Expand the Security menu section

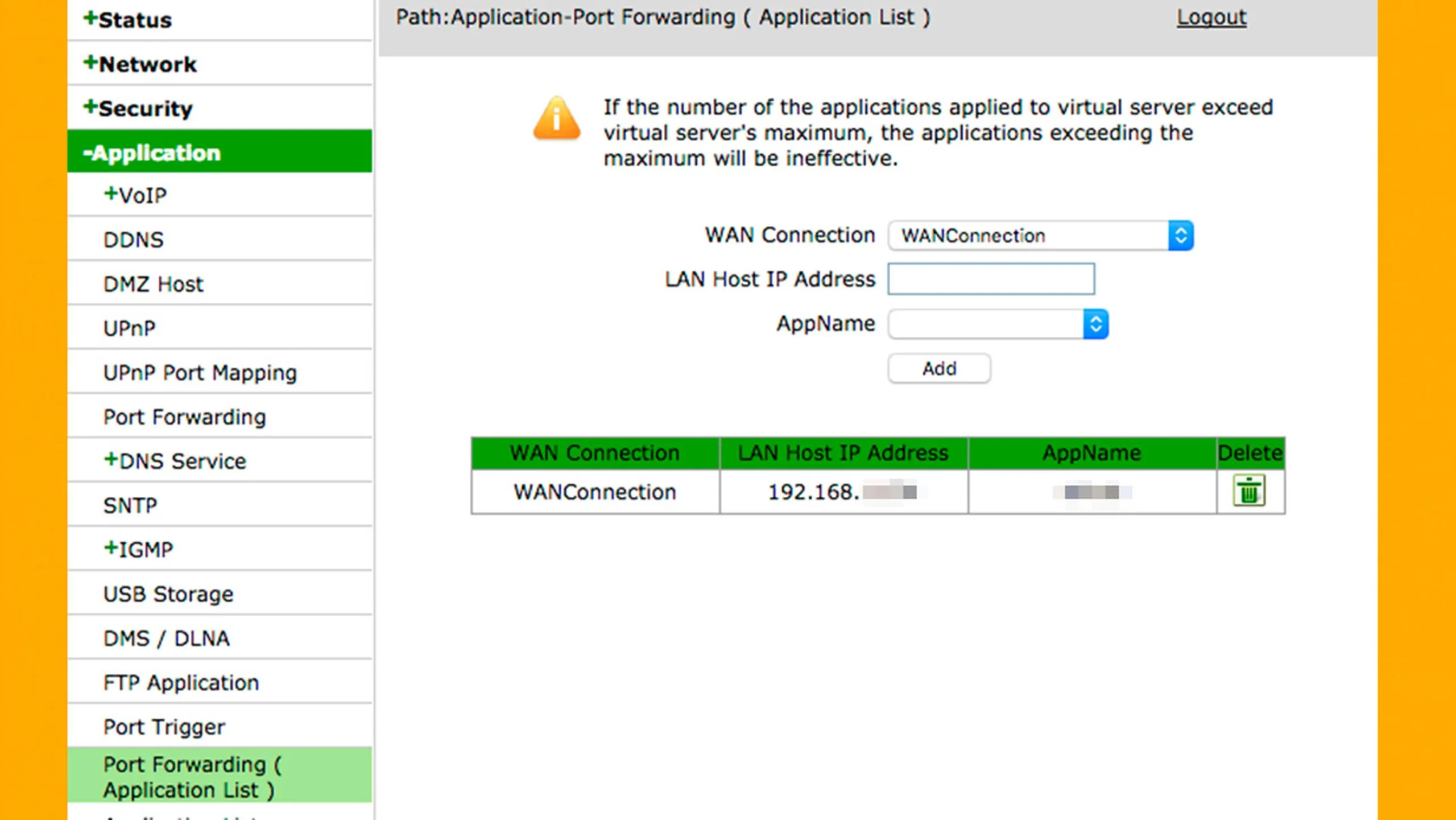[138, 108]
